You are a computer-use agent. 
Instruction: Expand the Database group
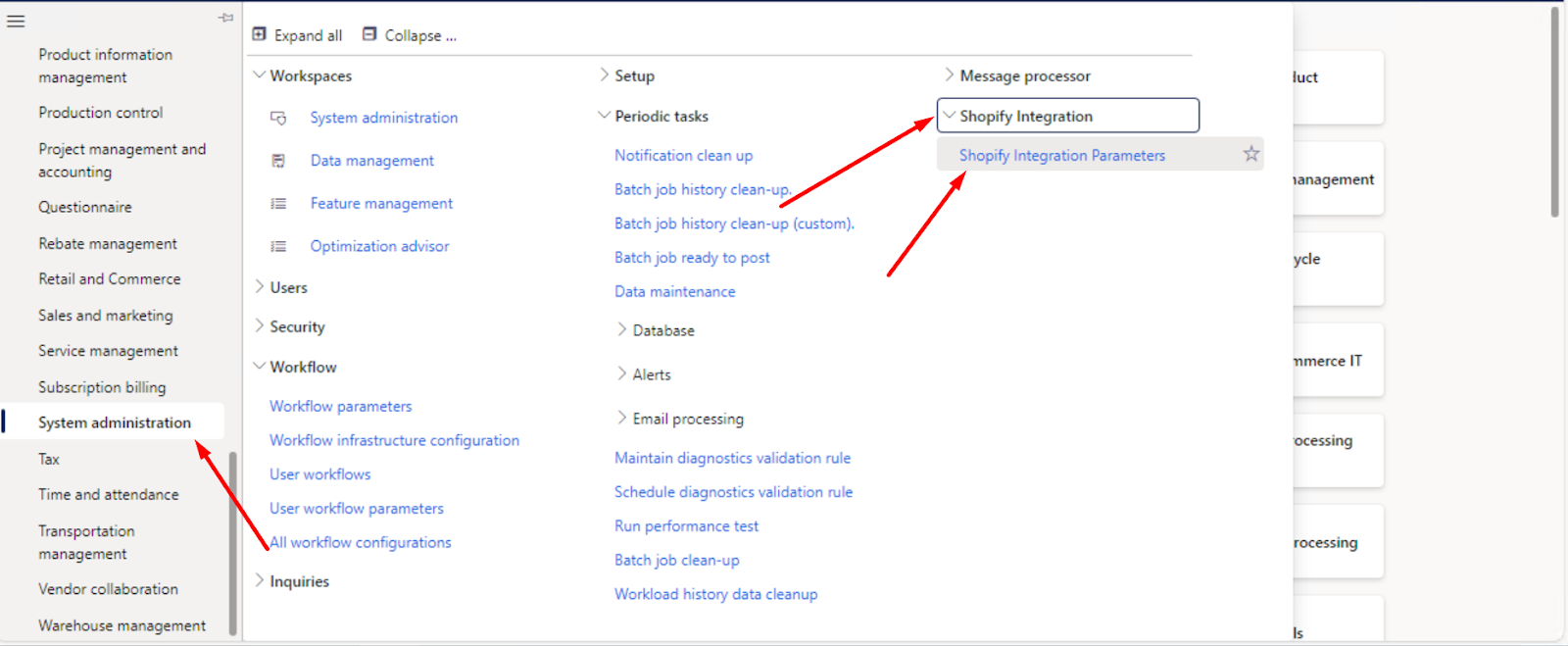(622, 330)
